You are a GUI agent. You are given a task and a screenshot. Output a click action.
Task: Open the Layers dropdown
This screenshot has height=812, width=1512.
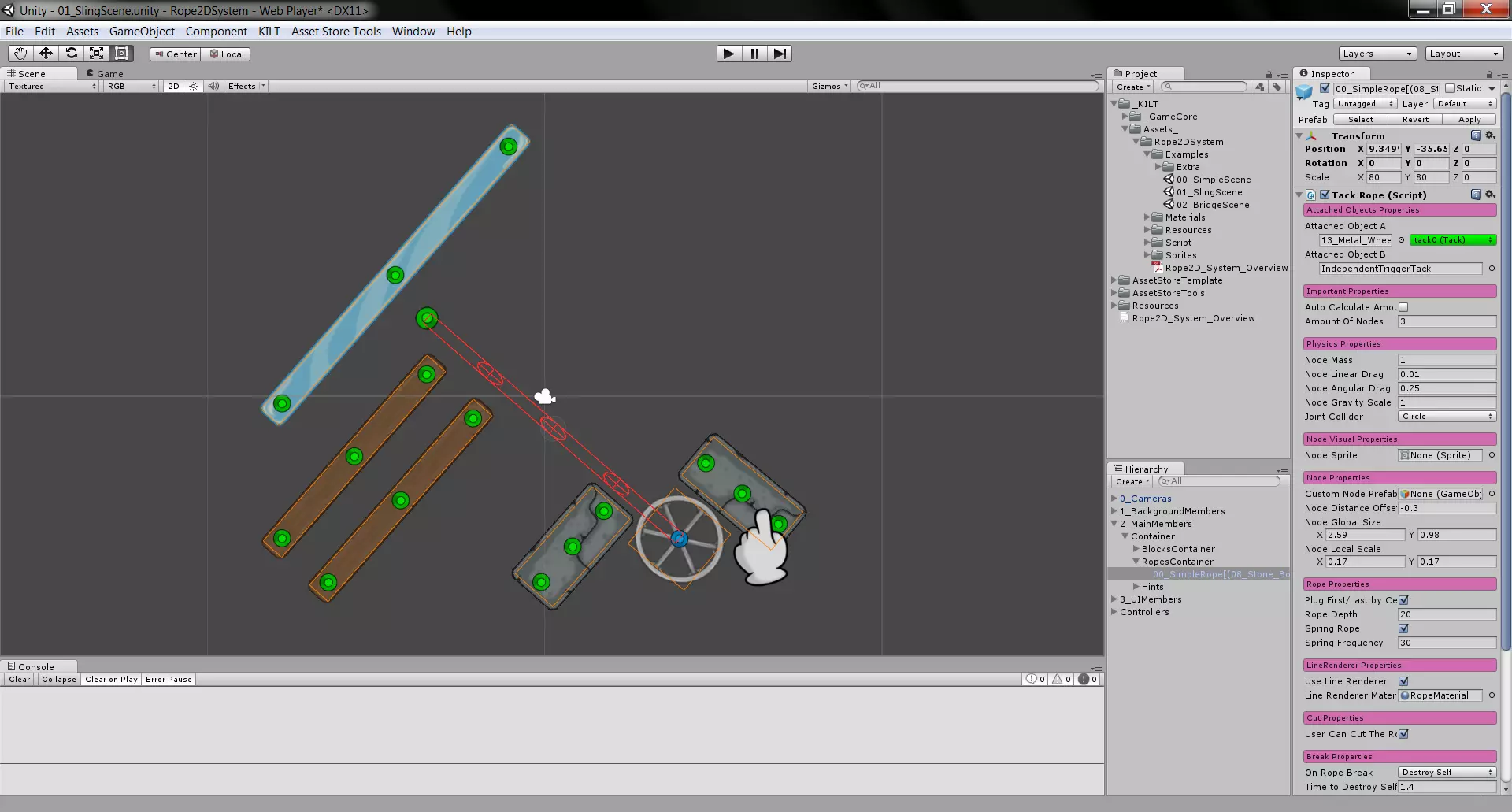1378,54
